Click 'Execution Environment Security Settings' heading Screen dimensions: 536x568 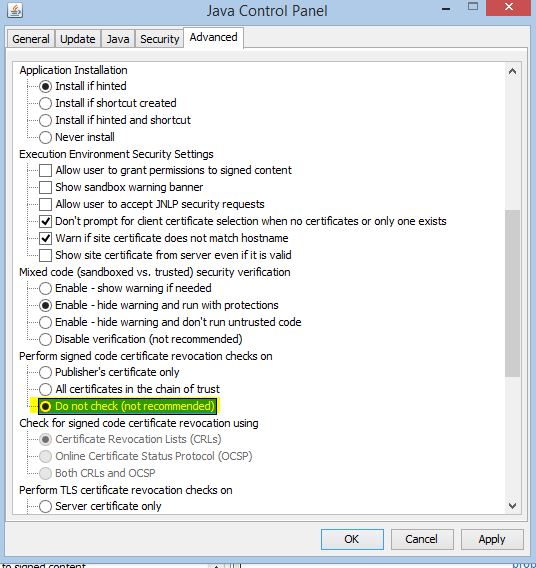coord(116,154)
